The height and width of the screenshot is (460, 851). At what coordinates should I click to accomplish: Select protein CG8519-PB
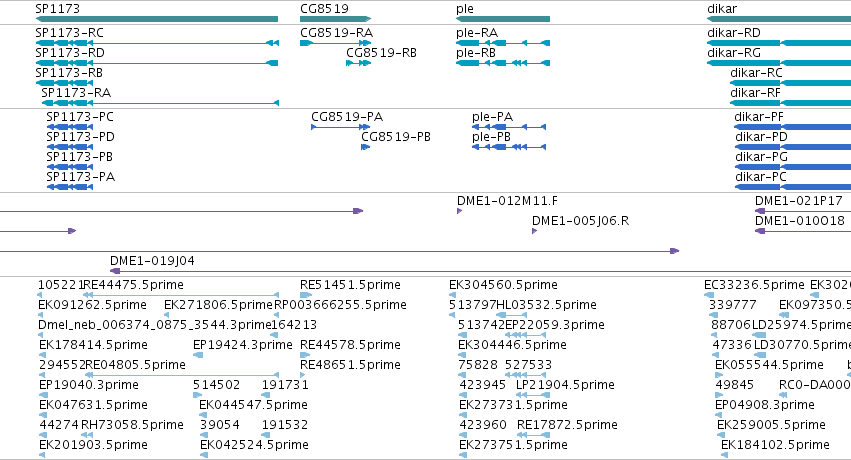click(396, 137)
